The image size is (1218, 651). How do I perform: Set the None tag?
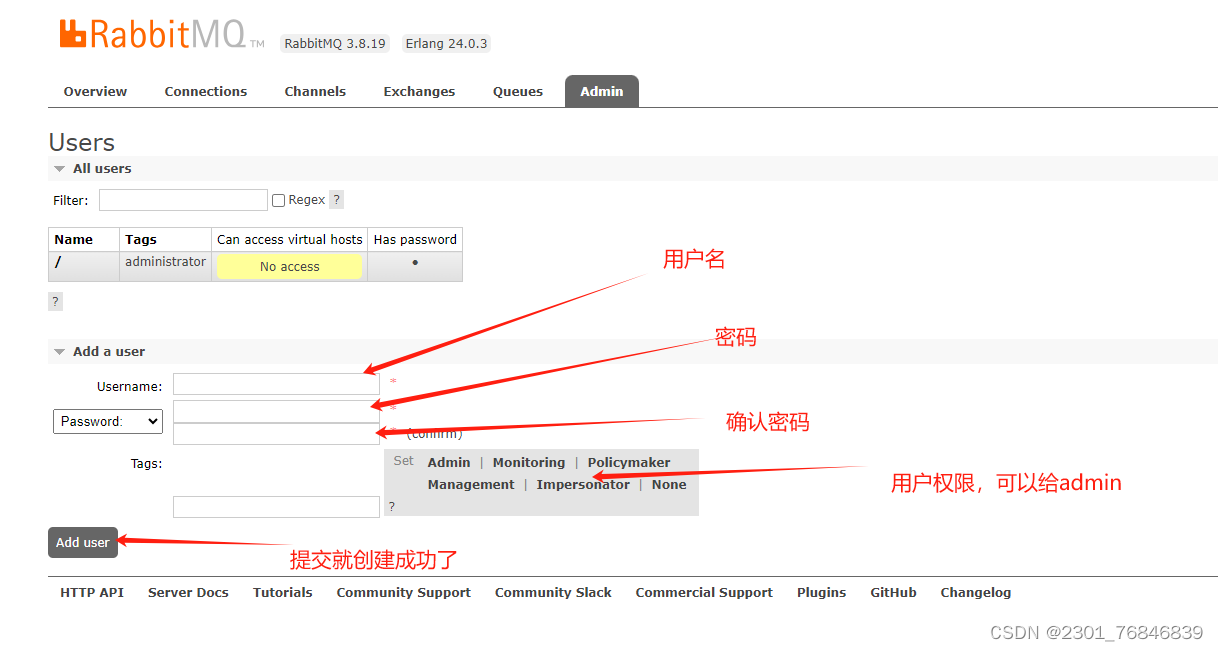point(669,484)
